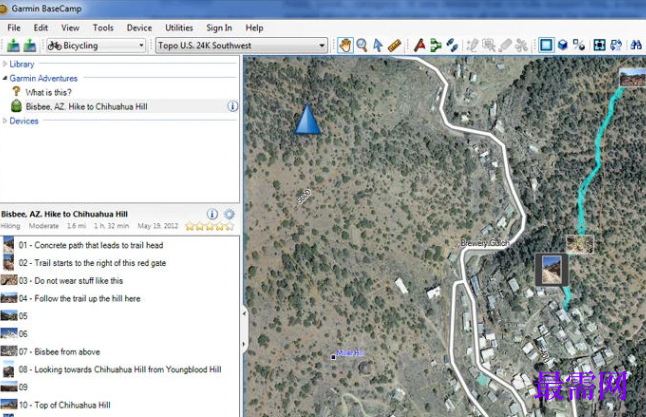Open Find with the binoculars icon
This screenshot has width=646, height=417.
637,45
